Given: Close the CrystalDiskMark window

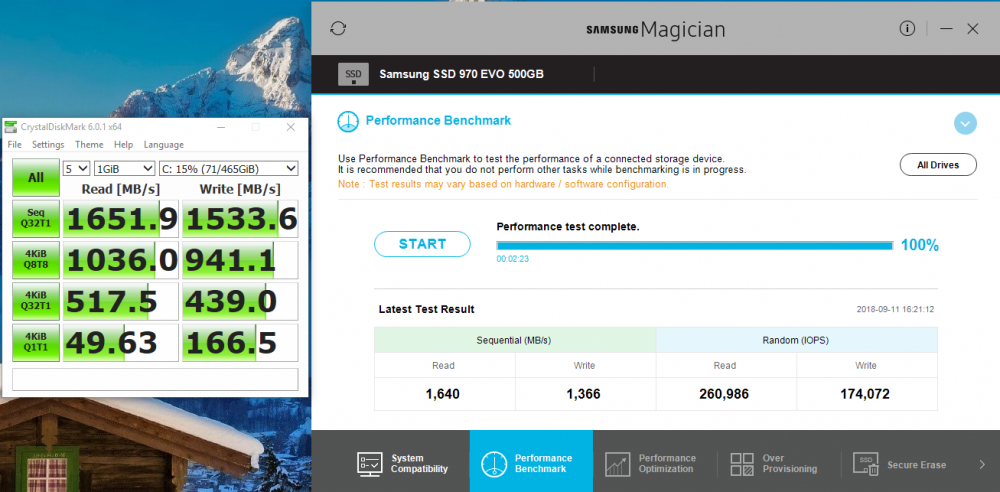Looking at the screenshot, I should [291, 127].
